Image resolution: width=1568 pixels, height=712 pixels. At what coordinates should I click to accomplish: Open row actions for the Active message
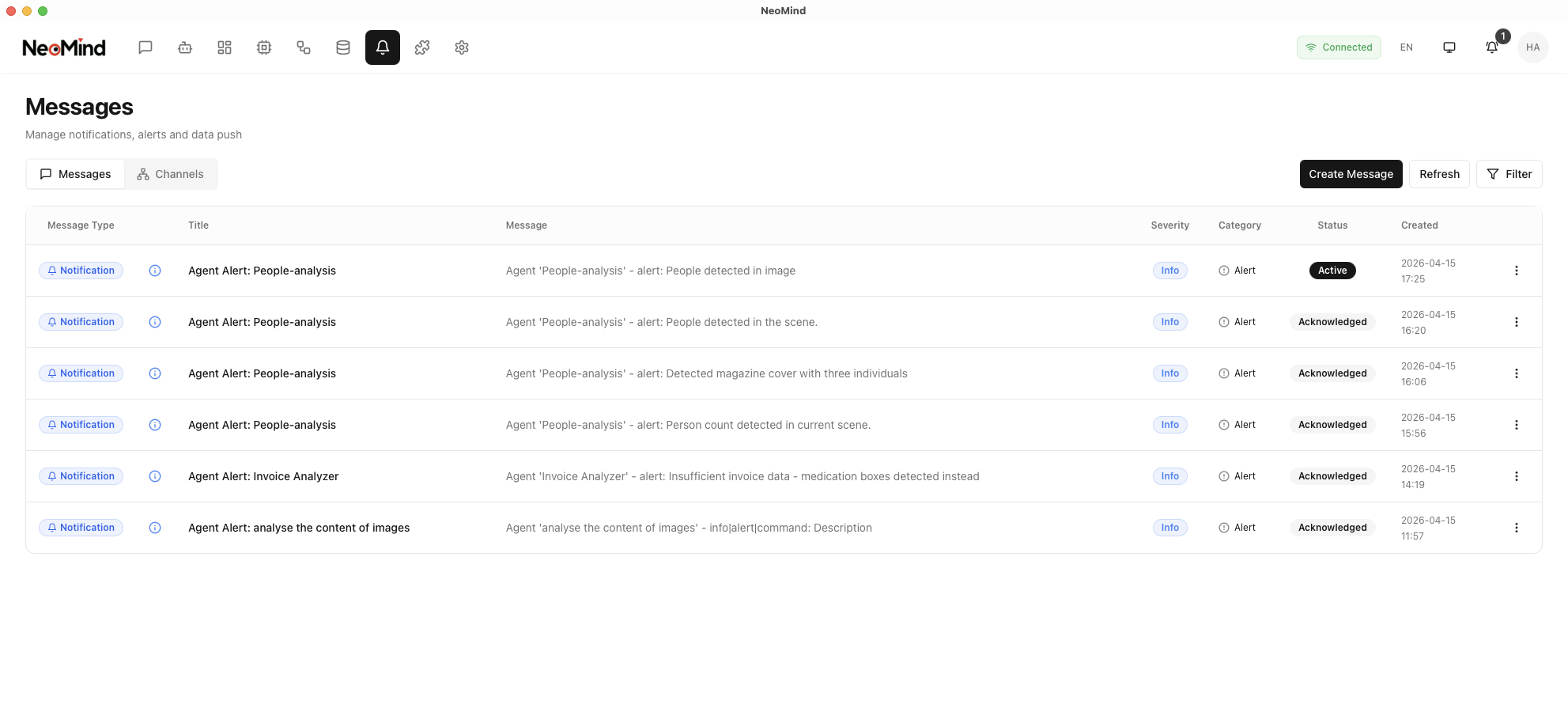coord(1516,271)
